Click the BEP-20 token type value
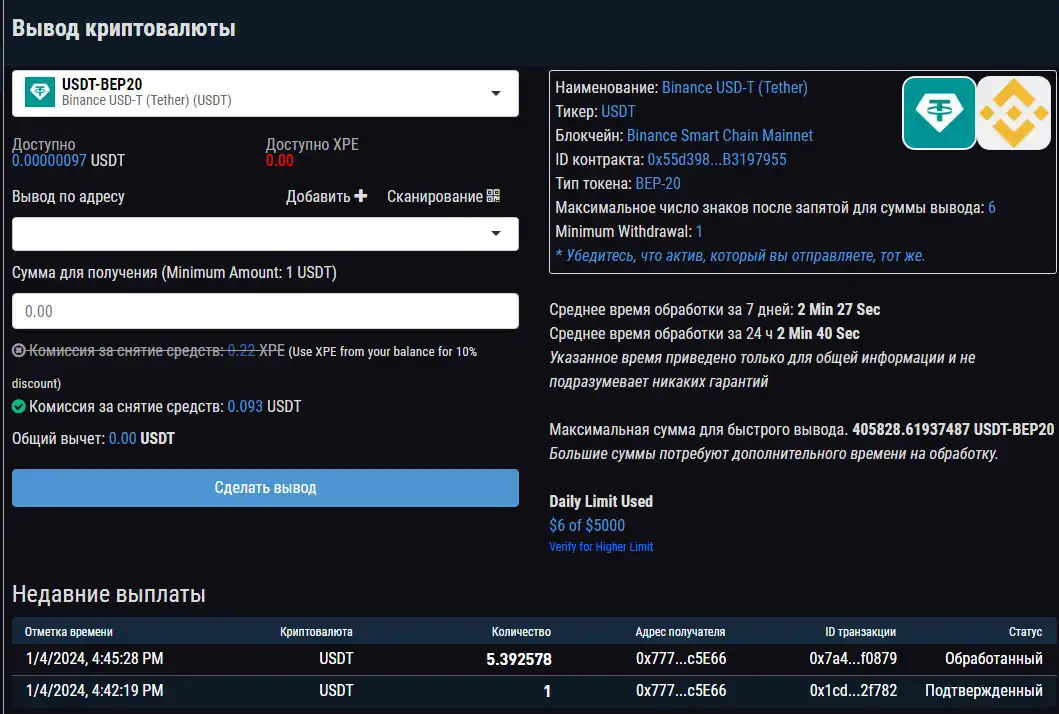This screenshot has height=714, width=1059. pos(658,184)
